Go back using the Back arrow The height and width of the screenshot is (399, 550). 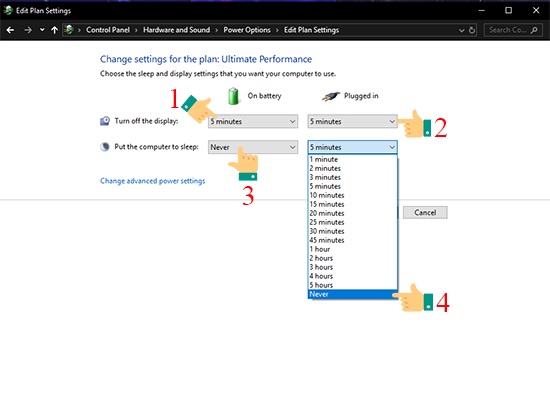point(10,30)
